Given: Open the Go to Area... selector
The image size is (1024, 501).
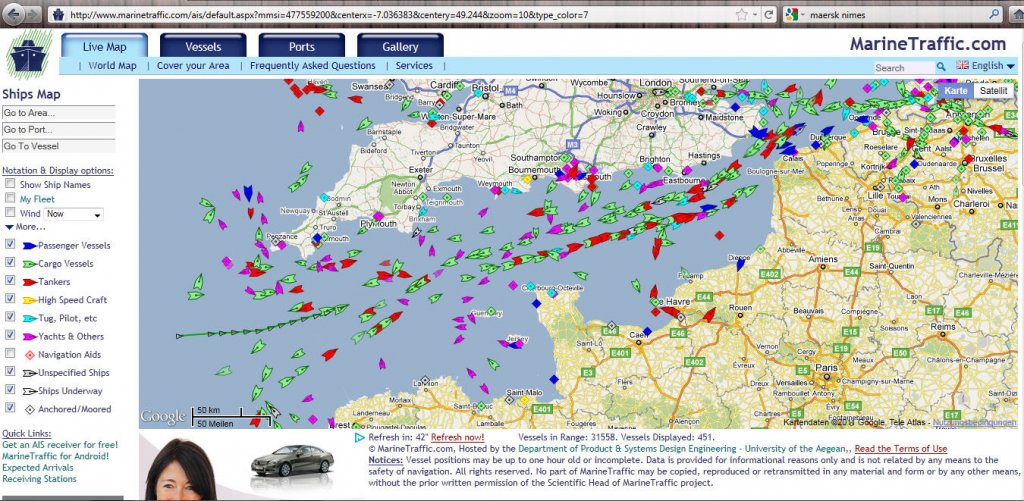Looking at the screenshot, I should [x=59, y=113].
